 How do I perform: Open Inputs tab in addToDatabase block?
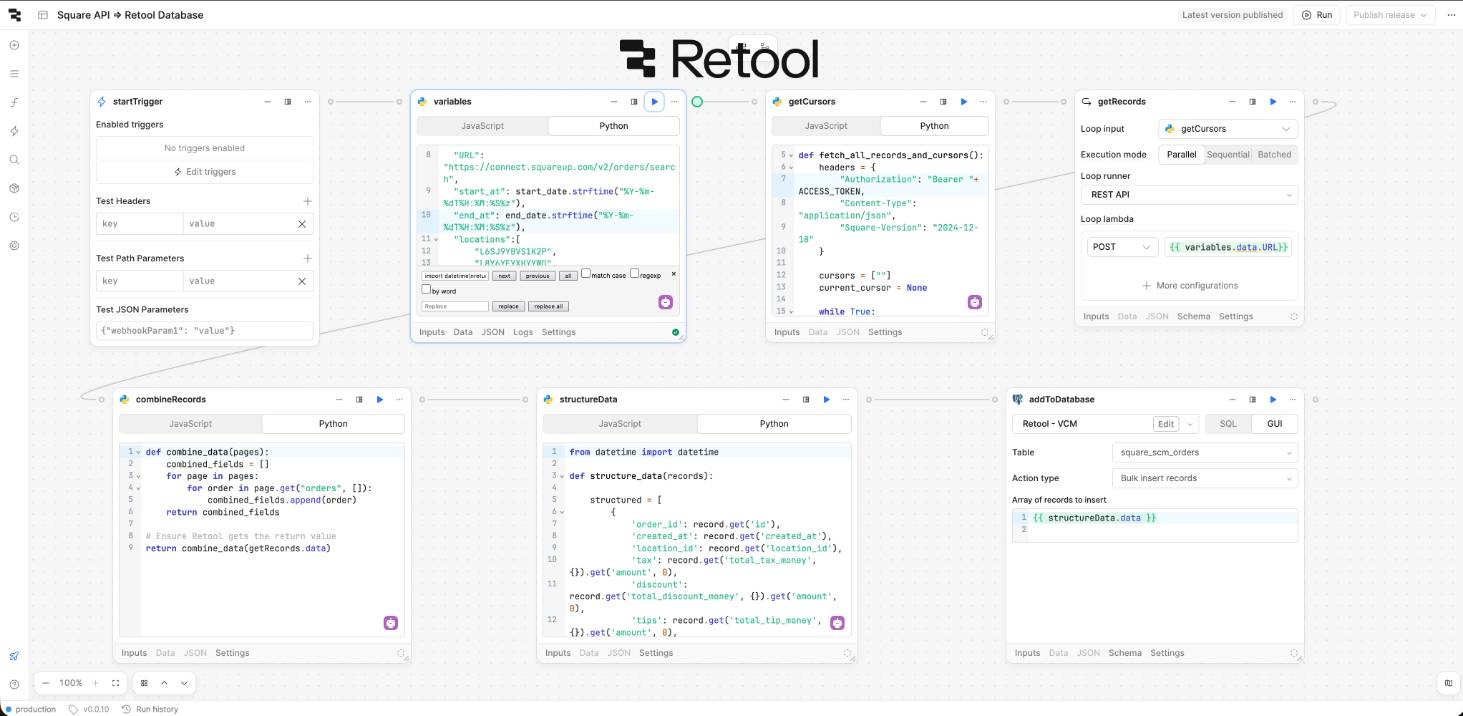(x=1028, y=653)
